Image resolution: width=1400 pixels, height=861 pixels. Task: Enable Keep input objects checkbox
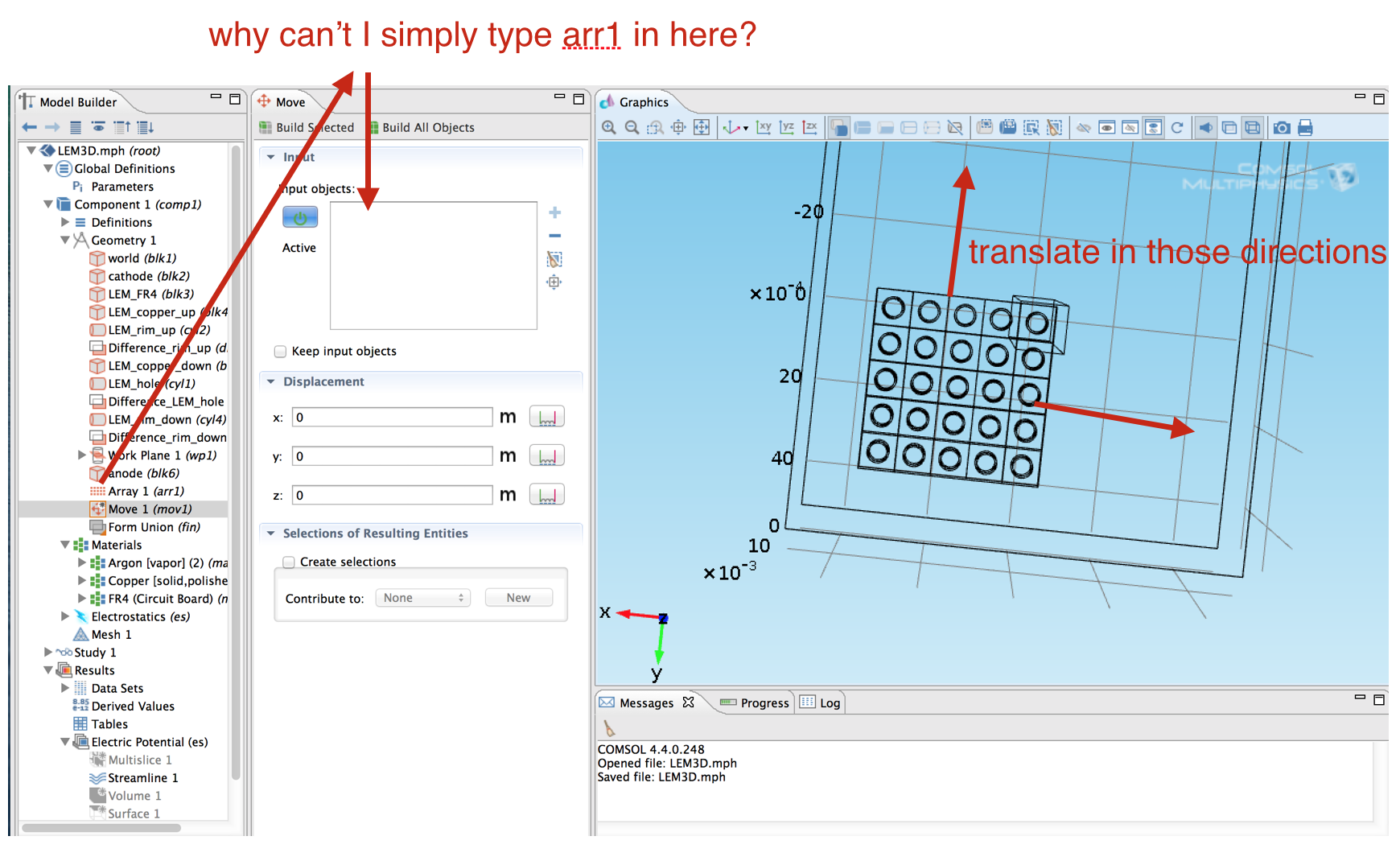(x=281, y=352)
